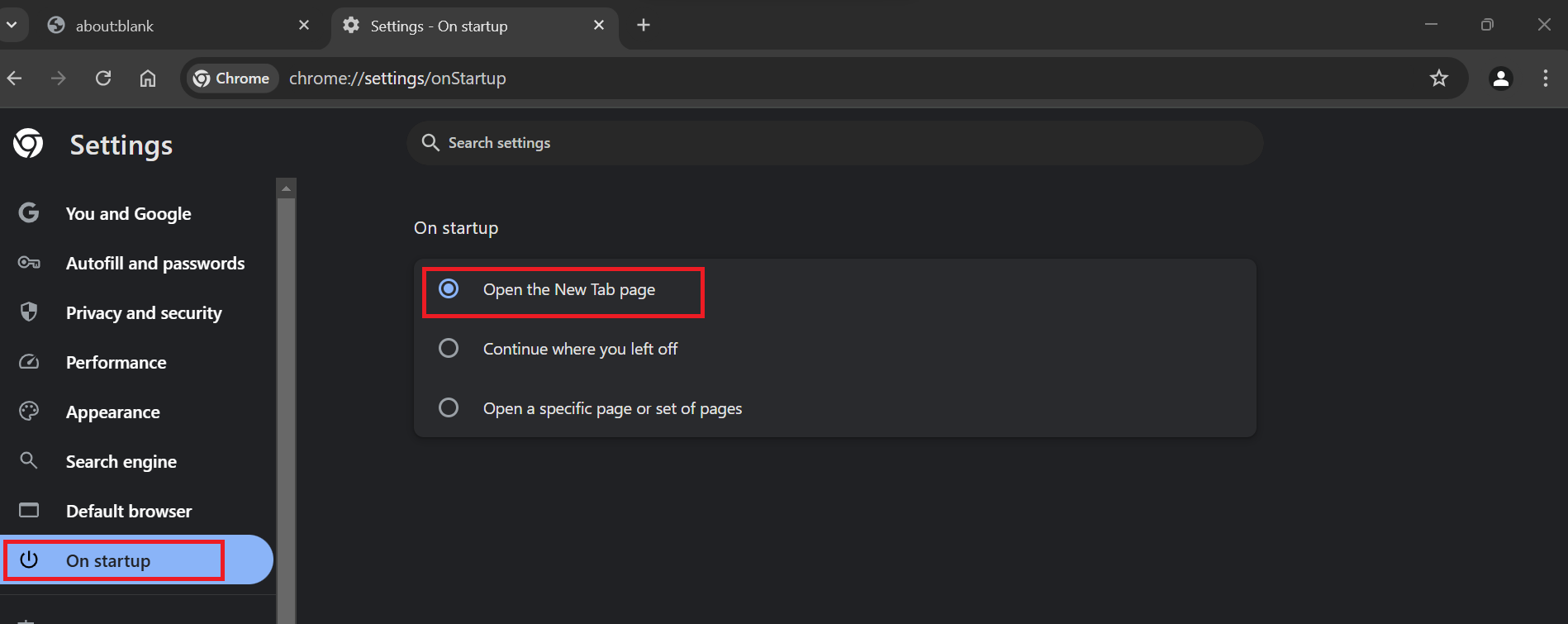Open Chrome's three-dot menu
The image size is (1568, 624).
click(x=1546, y=79)
